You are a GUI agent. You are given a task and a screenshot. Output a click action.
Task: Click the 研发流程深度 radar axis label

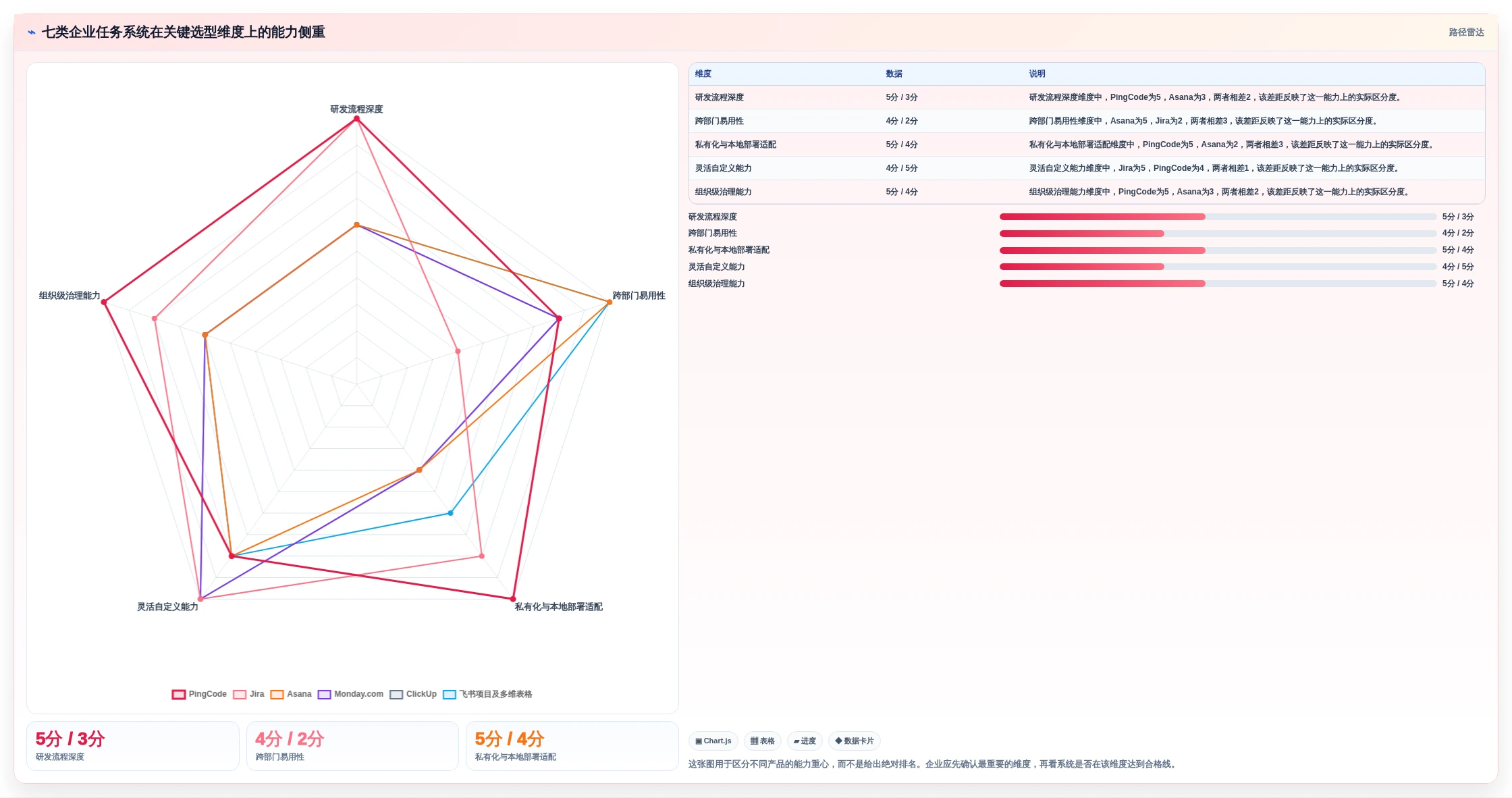pyautogui.click(x=356, y=109)
